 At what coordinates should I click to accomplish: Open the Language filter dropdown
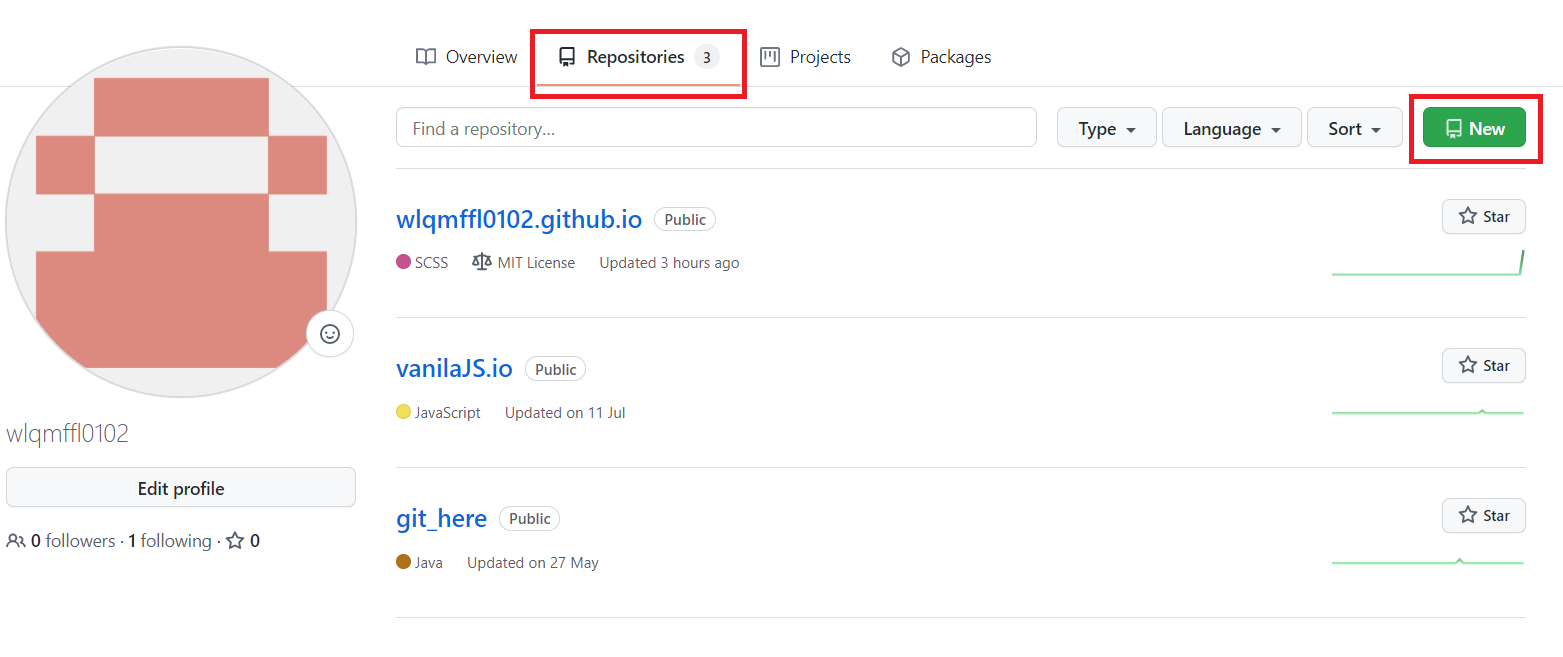pyautogui.click(x=1231, y=128)
